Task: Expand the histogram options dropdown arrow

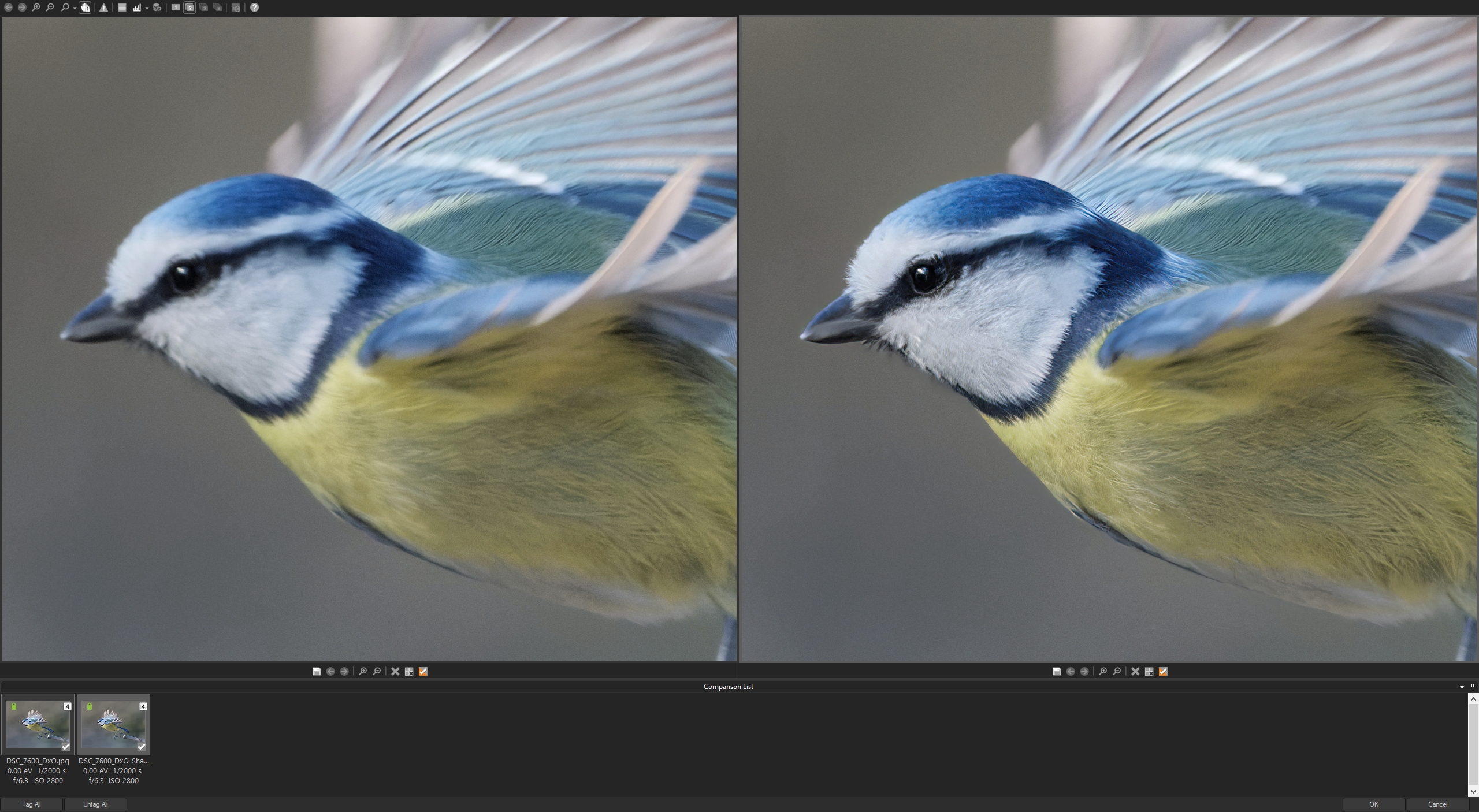Action: click(147, 8)
